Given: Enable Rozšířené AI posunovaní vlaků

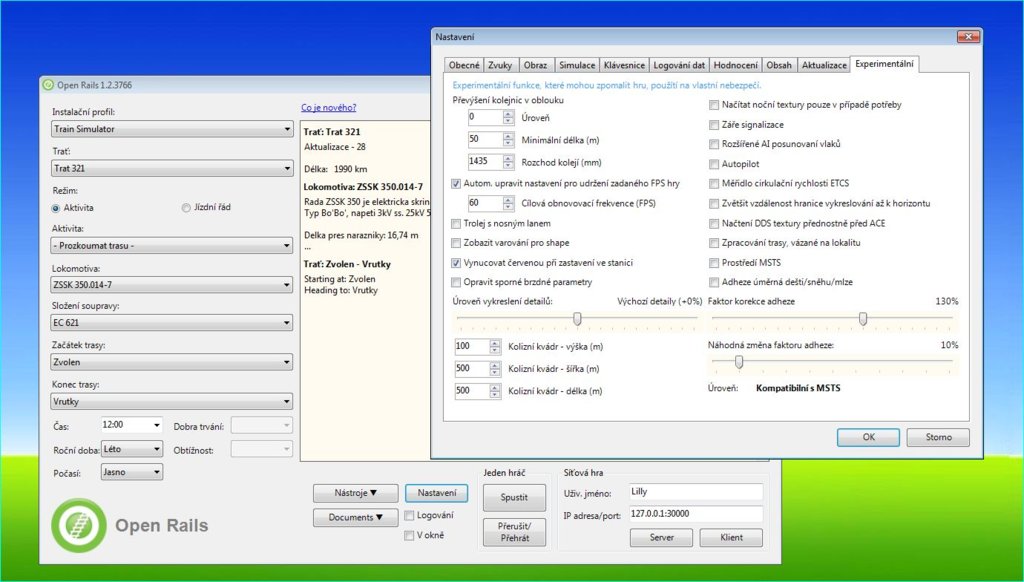Looking at the screenshot, I should [714, 144].
